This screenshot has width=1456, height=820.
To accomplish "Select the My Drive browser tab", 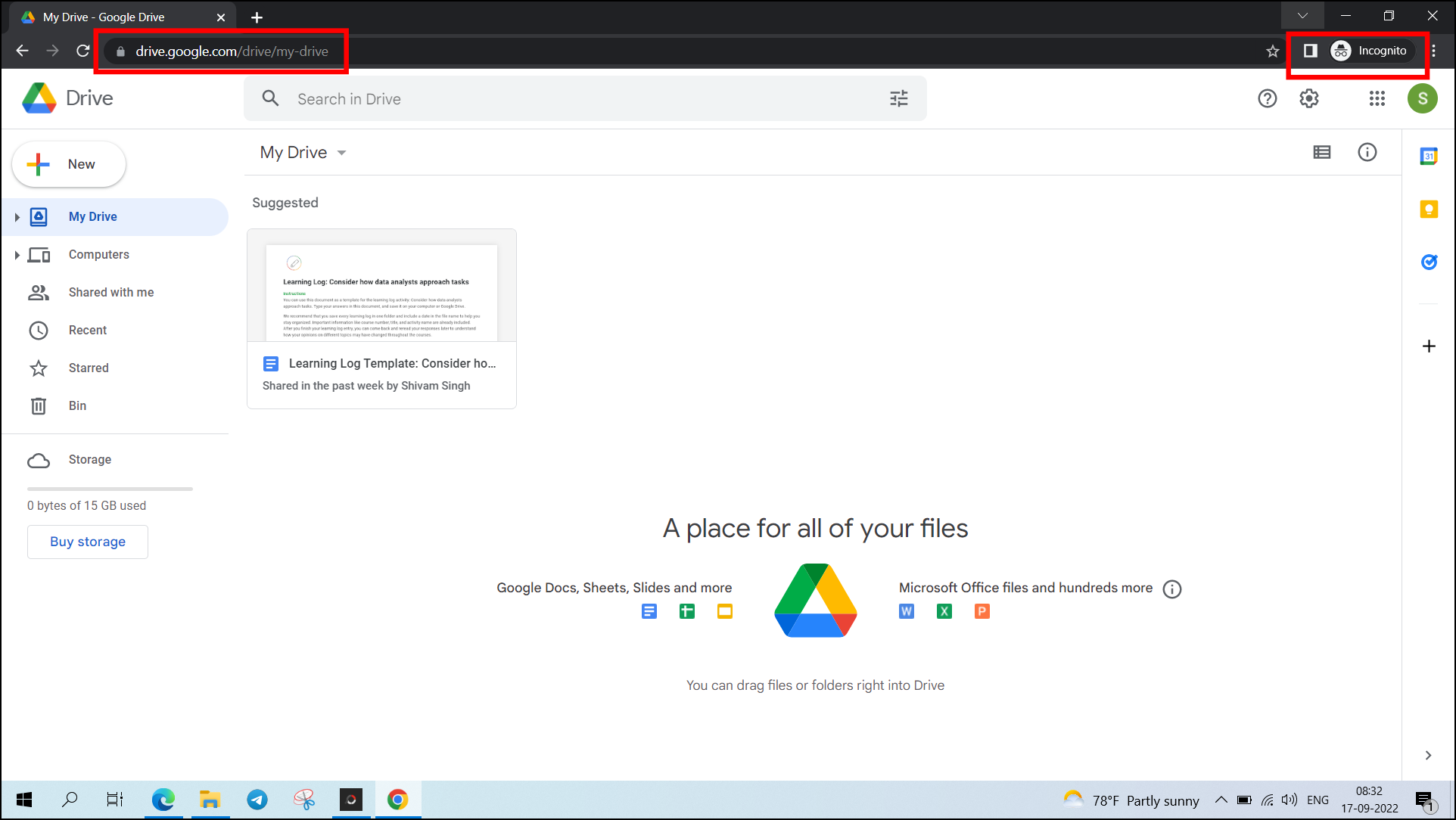I will (x=123, y=17).
